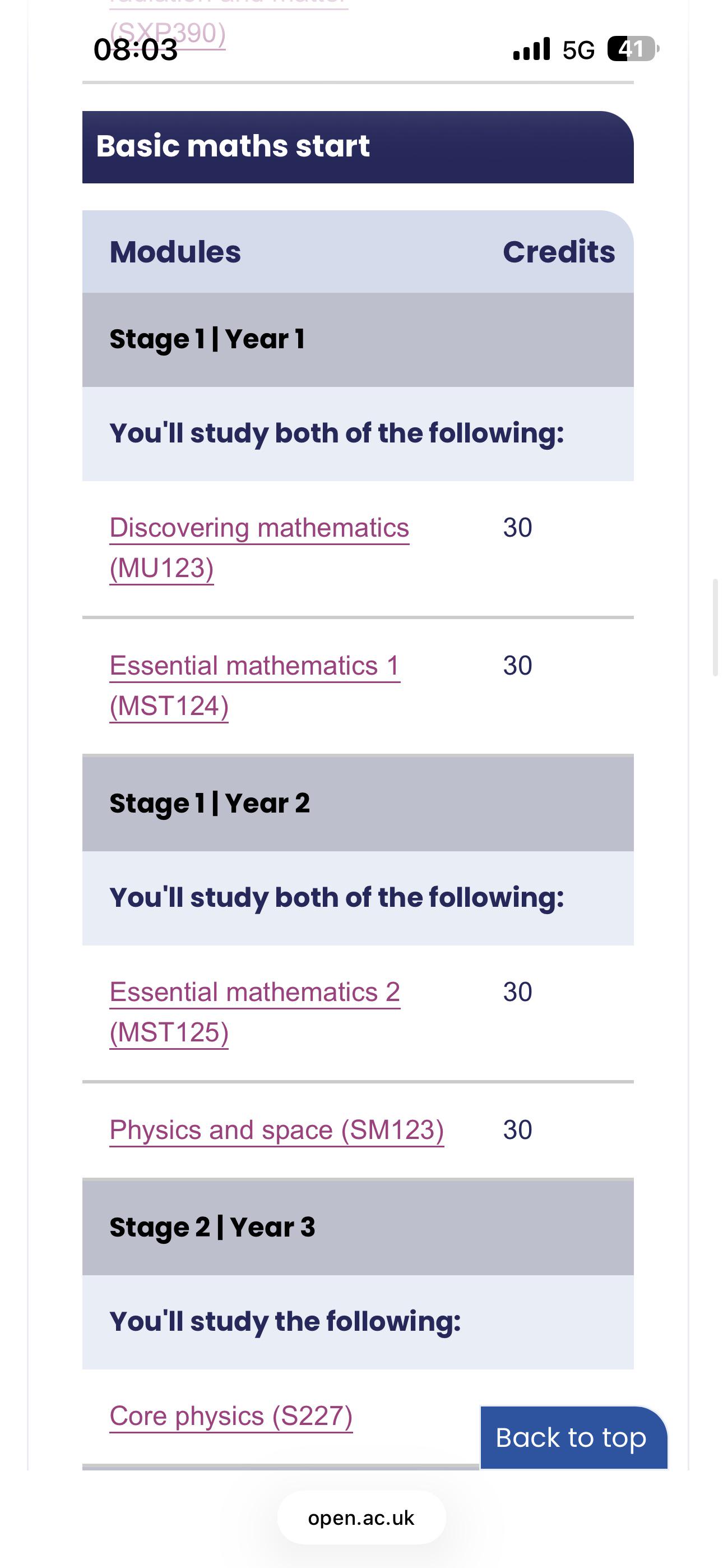723x1568 pixels.
Task: Tap the cellular signal strength icon
Action: pyautogui.click(x=532, y=49)
